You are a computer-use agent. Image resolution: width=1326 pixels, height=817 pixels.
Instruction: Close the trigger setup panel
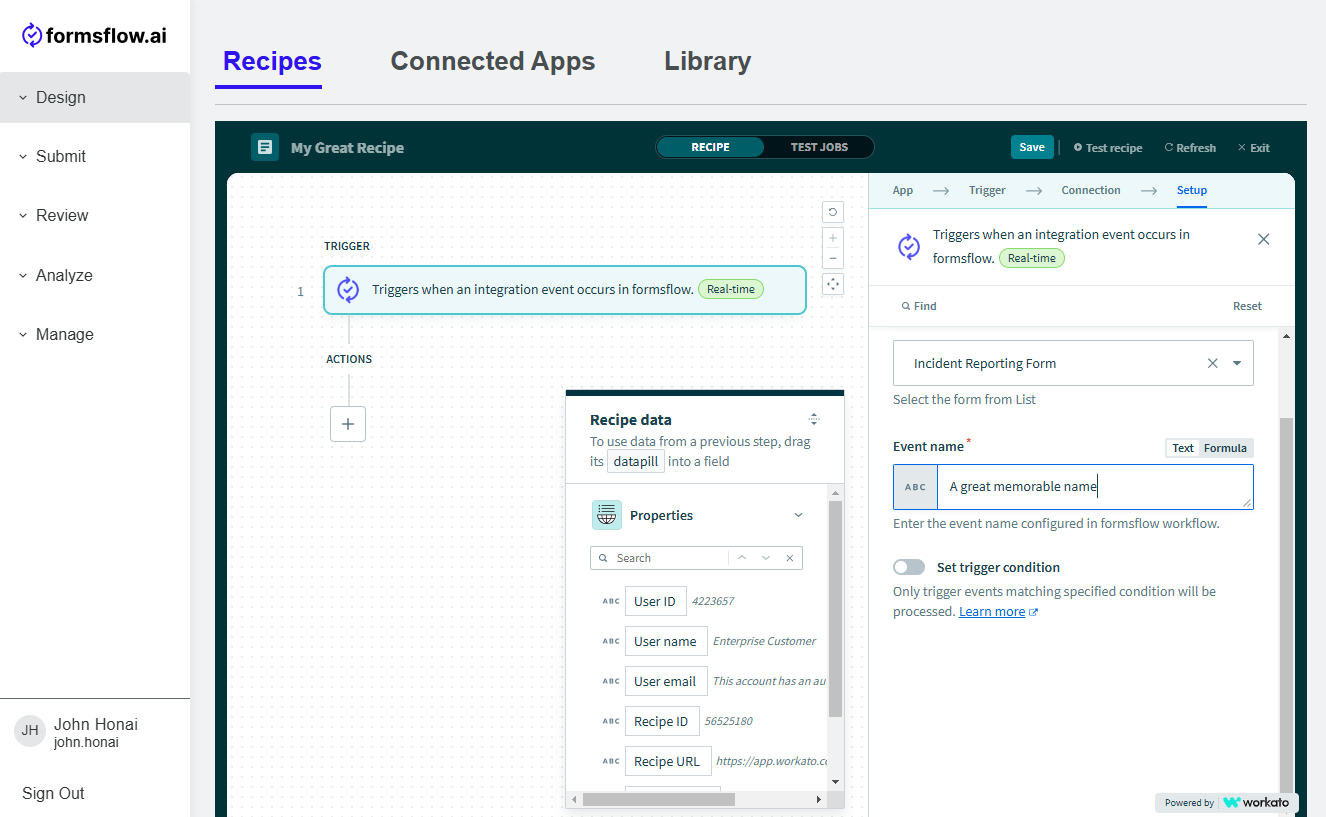tap(1264, 239)
